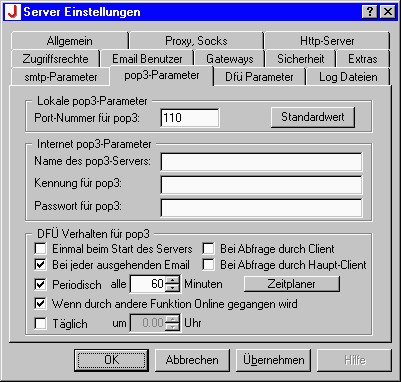This screenshot has height=382, width=401.
Task: Focus the Kennung für pop3 field
Action: [x=261, y=185]
